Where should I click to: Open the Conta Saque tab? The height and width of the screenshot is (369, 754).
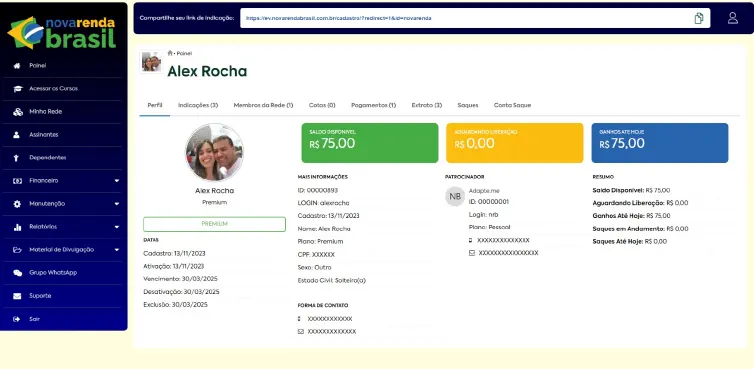click(512, 105)
